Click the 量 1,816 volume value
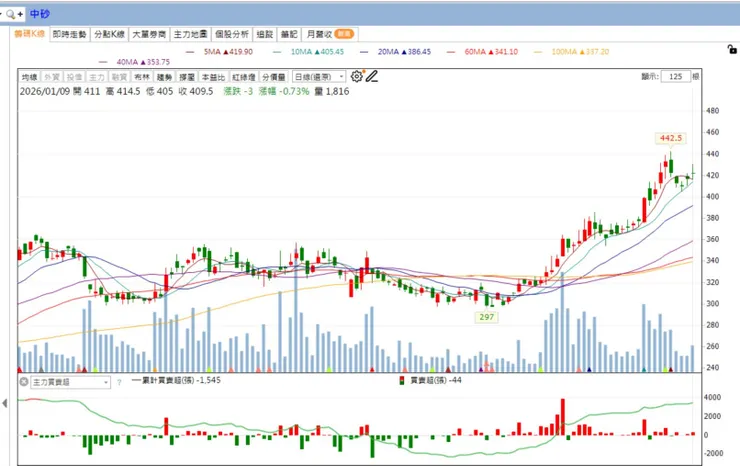This screenshot has width=740, height=466. click(x=332, y=91)
